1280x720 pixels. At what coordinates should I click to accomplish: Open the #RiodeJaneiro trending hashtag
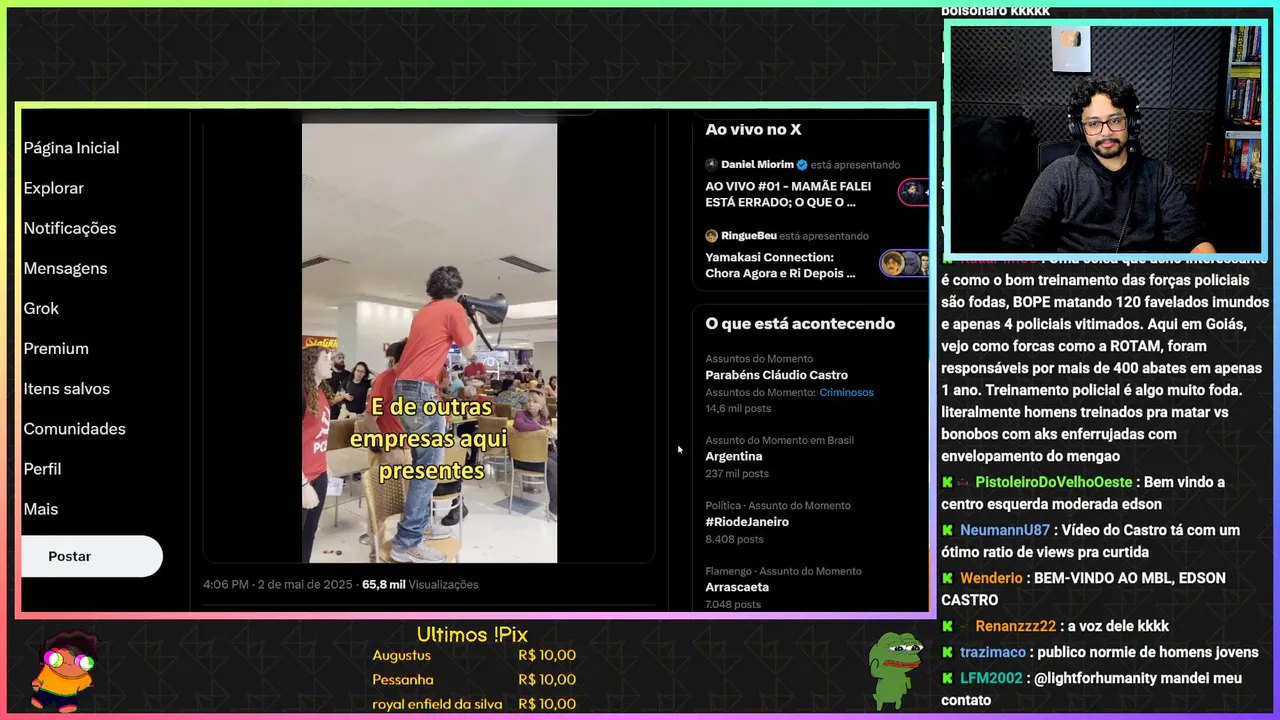747,522
